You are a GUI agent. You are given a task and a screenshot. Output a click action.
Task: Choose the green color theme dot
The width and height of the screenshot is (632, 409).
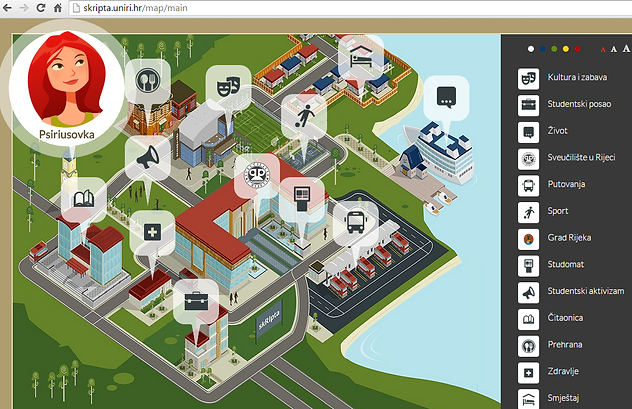554,49
